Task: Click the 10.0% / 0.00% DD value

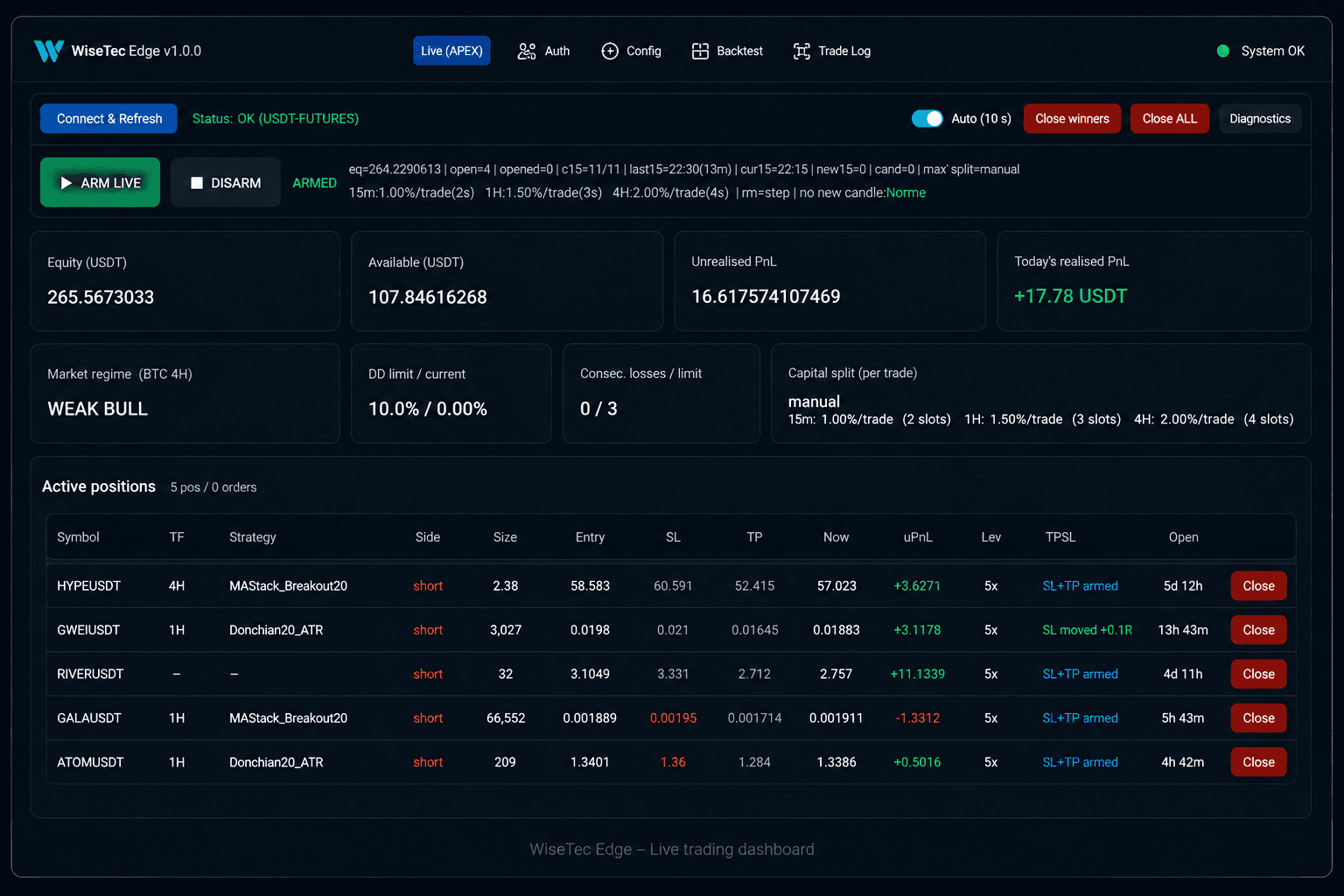Action: coord(427,409)
